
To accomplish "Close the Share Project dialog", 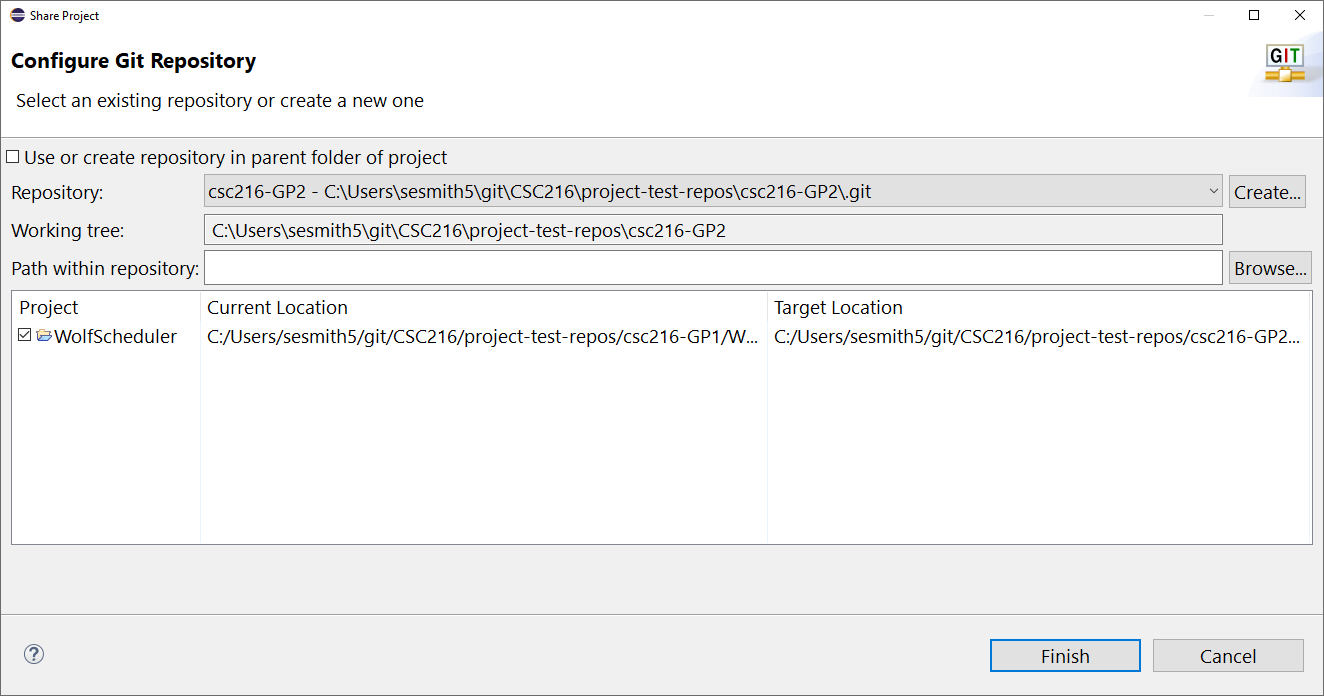I will 1299,15.
